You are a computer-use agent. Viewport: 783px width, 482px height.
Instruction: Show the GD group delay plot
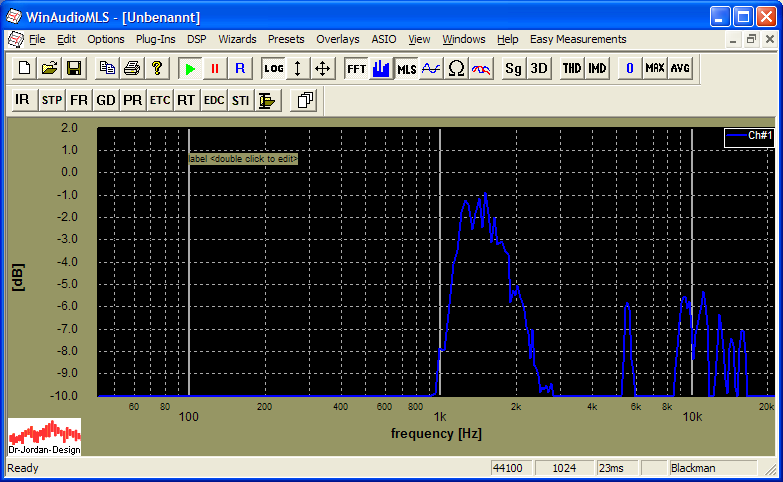pos(106,100)
